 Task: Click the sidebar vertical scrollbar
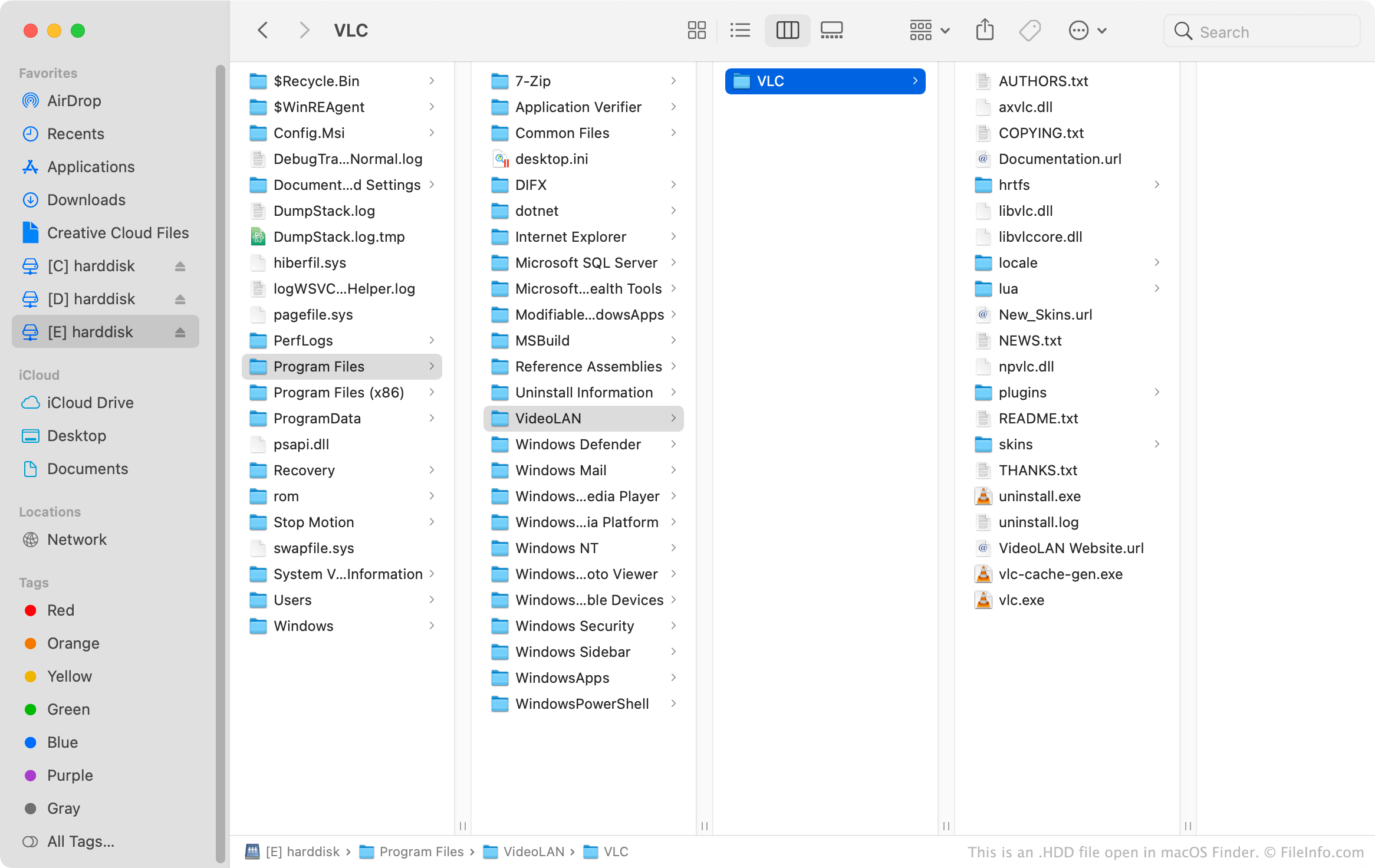pyautogui.click(x=221, y=463)
